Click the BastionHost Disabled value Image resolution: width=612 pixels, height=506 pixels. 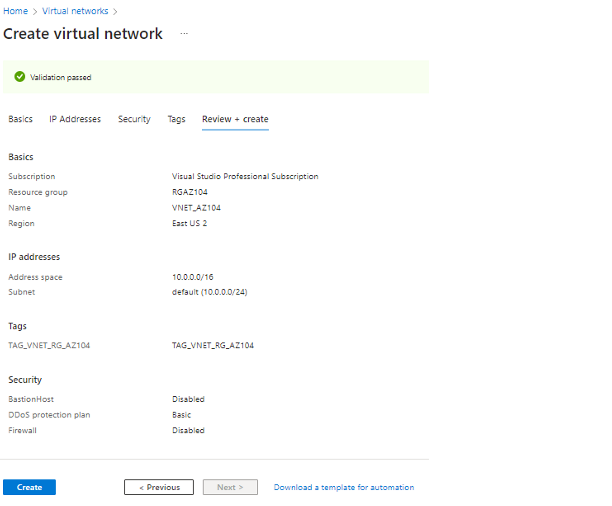coord(188,399)
